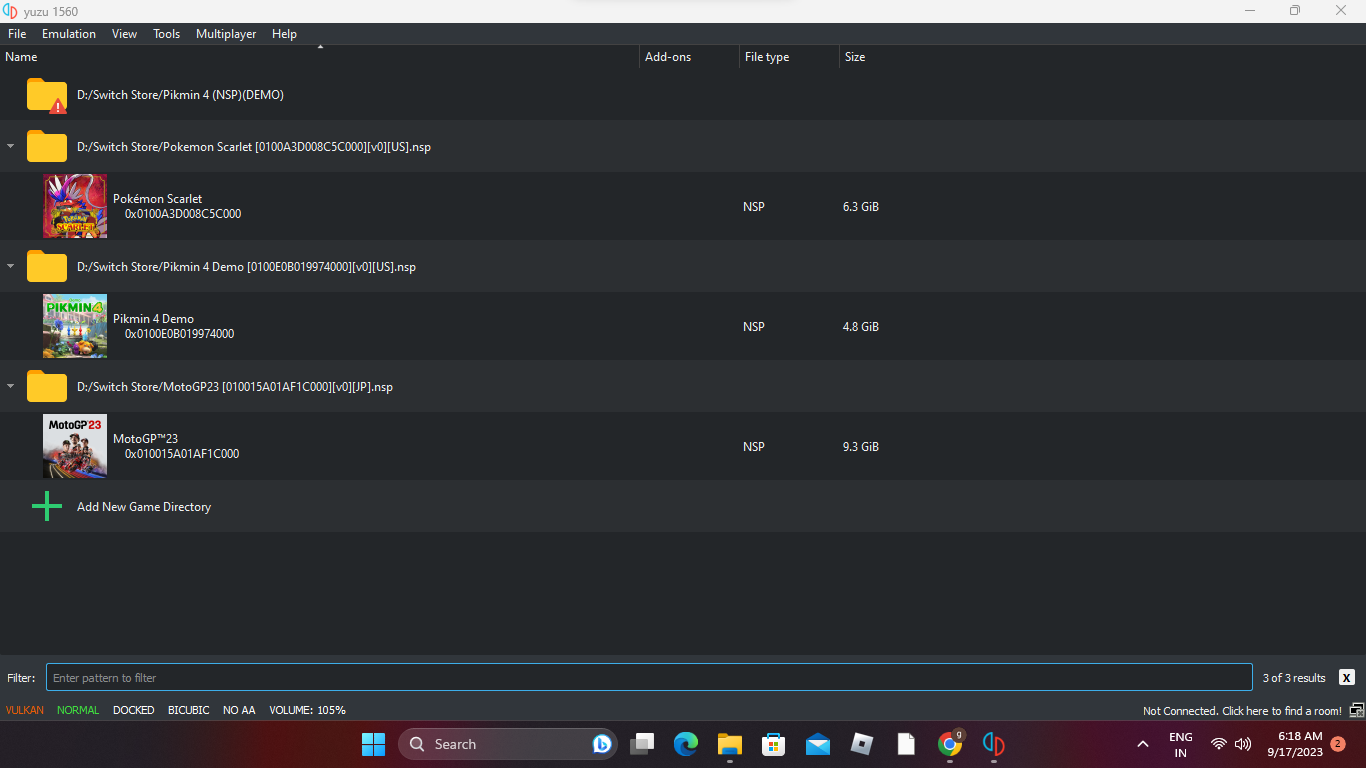
Task: Toggle the NORMAL GPU accuracy setting
Action: [78, 710]
